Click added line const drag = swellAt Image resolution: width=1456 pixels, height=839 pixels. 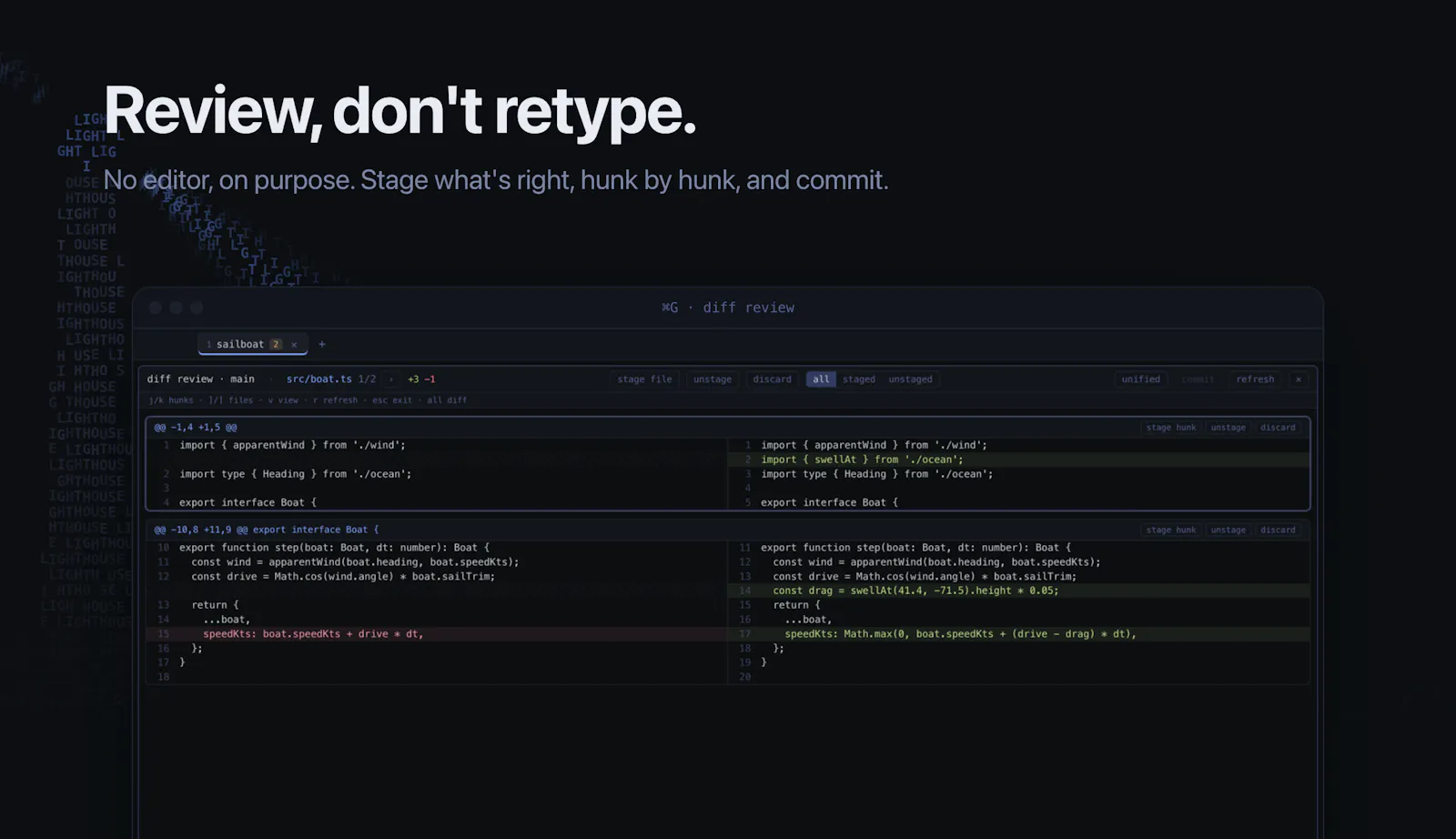[x=1019, y=591]
